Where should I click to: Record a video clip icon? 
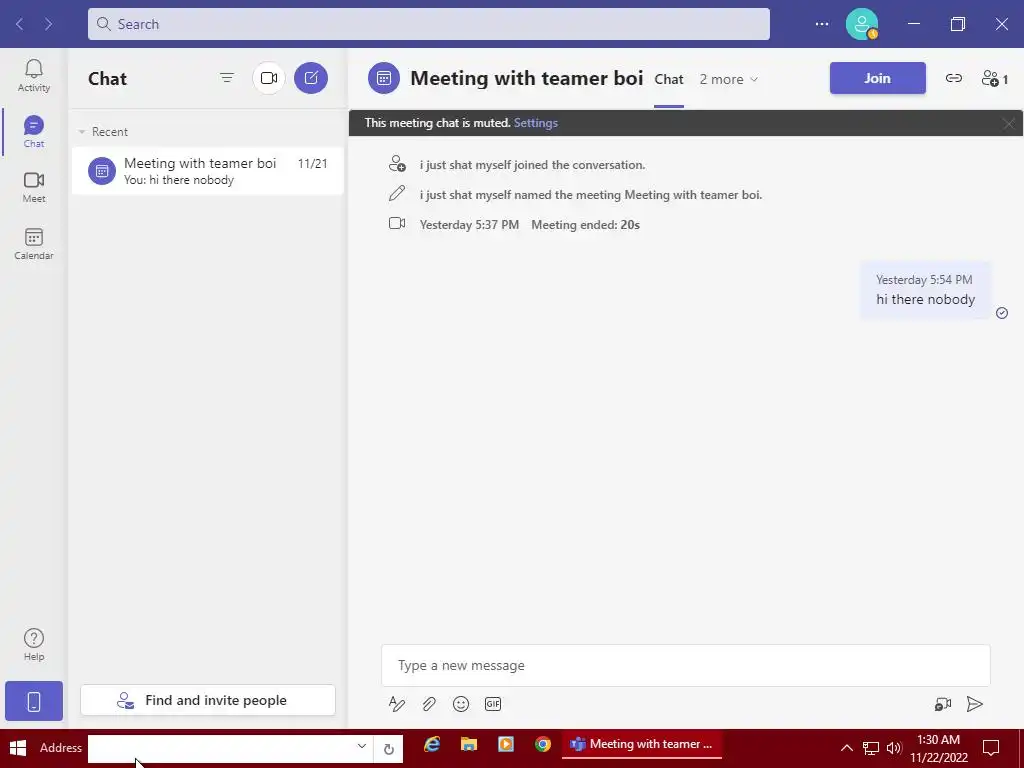942,704
